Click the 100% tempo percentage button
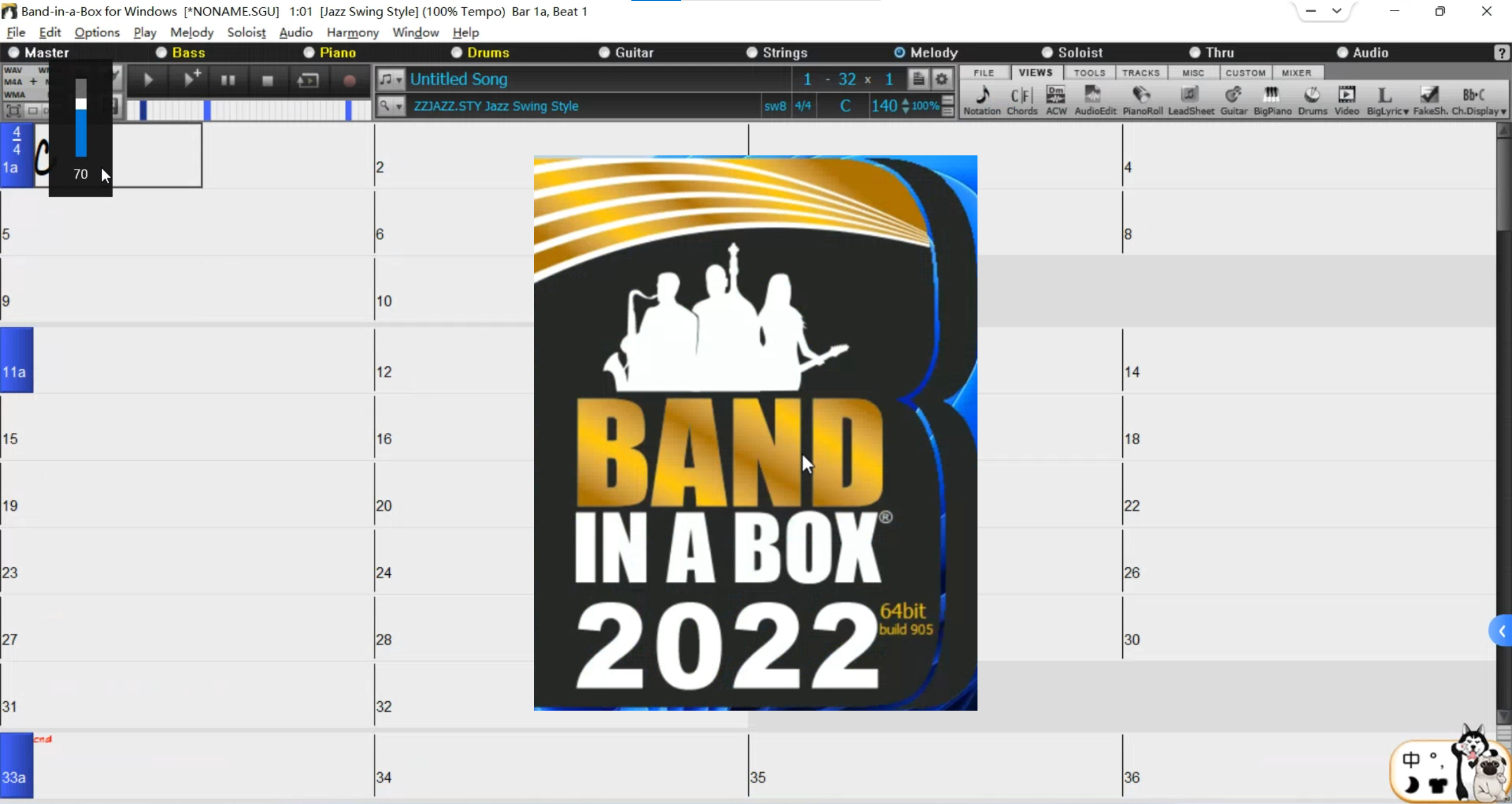This screenshot has width=1512, height=804. tap(925, 106)
